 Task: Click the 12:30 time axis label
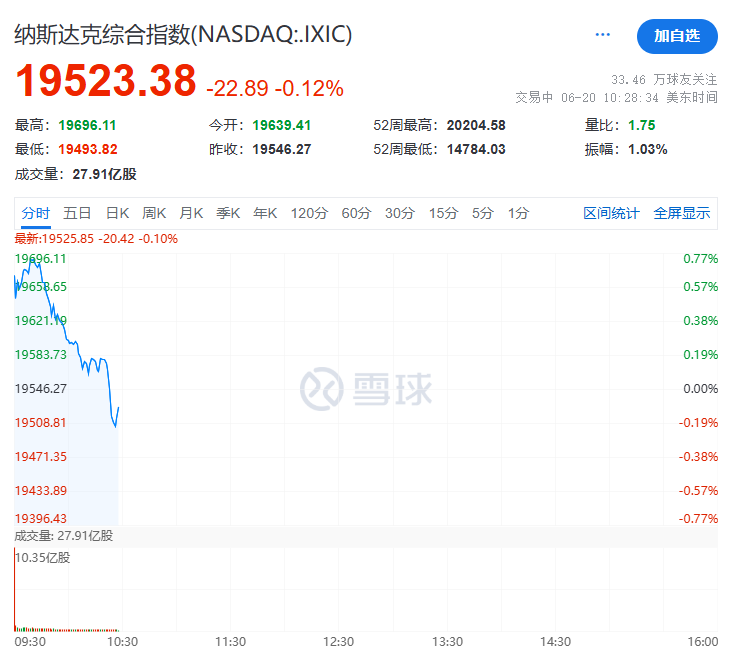click(x=338, y=642)
